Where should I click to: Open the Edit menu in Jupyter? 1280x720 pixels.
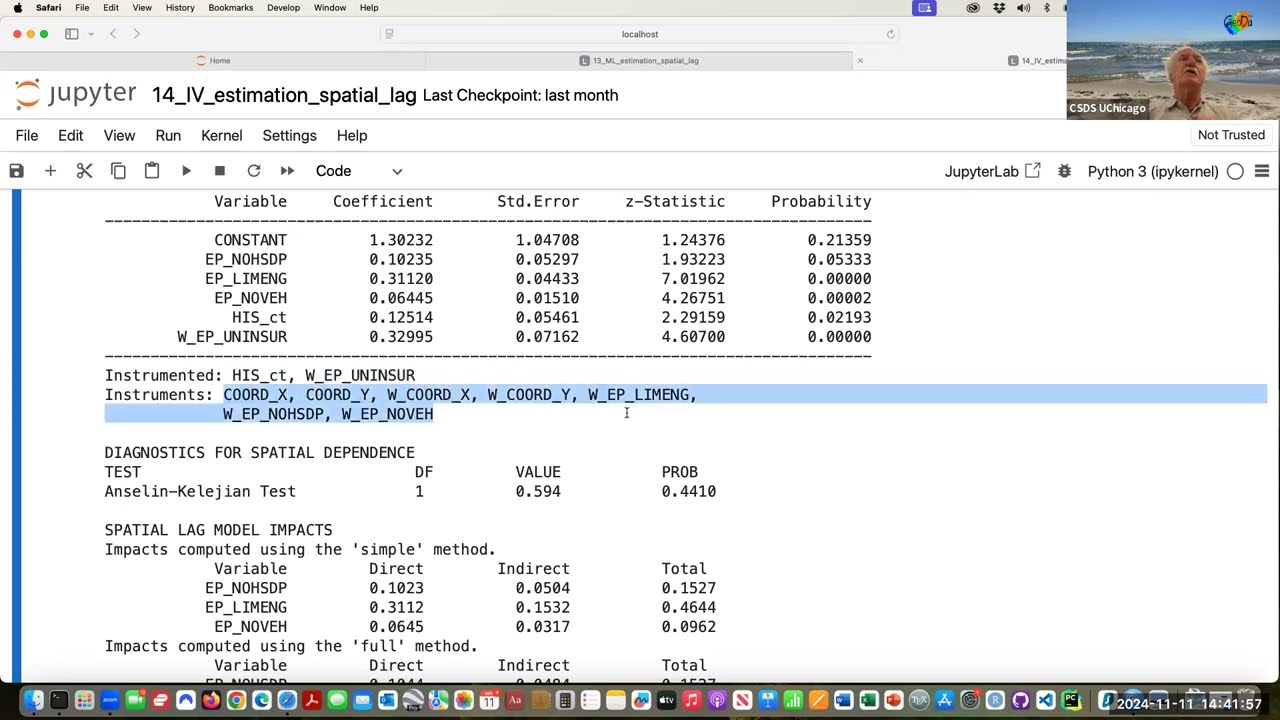[x=71, y=135]
